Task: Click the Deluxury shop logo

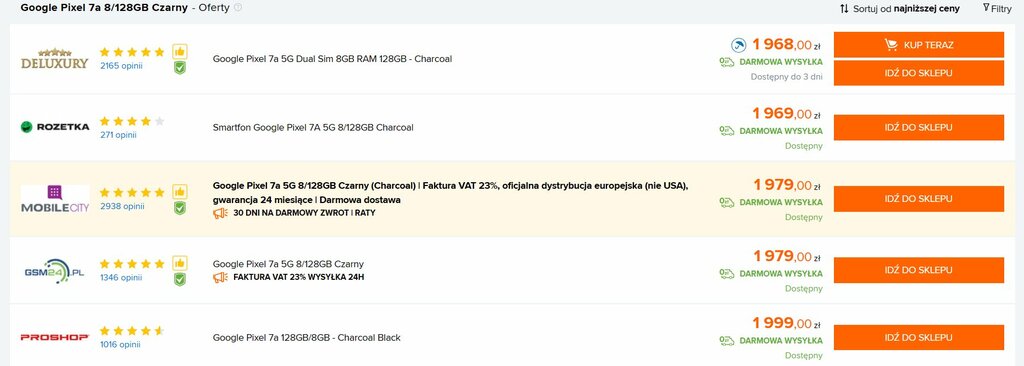Action: click(55, 59)
